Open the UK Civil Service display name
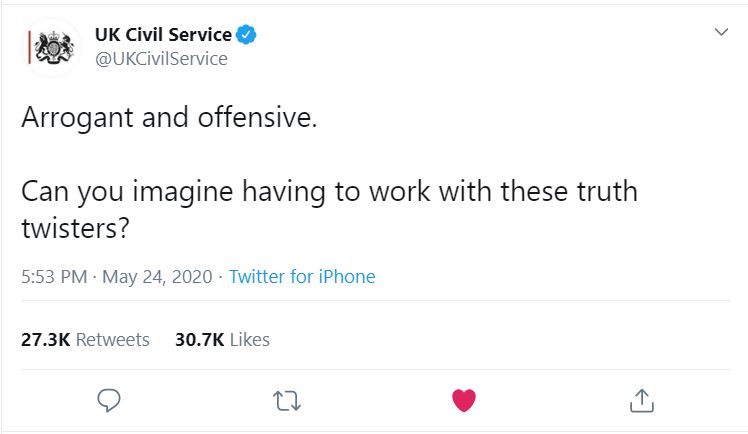Image resolution: width=748 pixels, height=434 pixels. point(163,35)
